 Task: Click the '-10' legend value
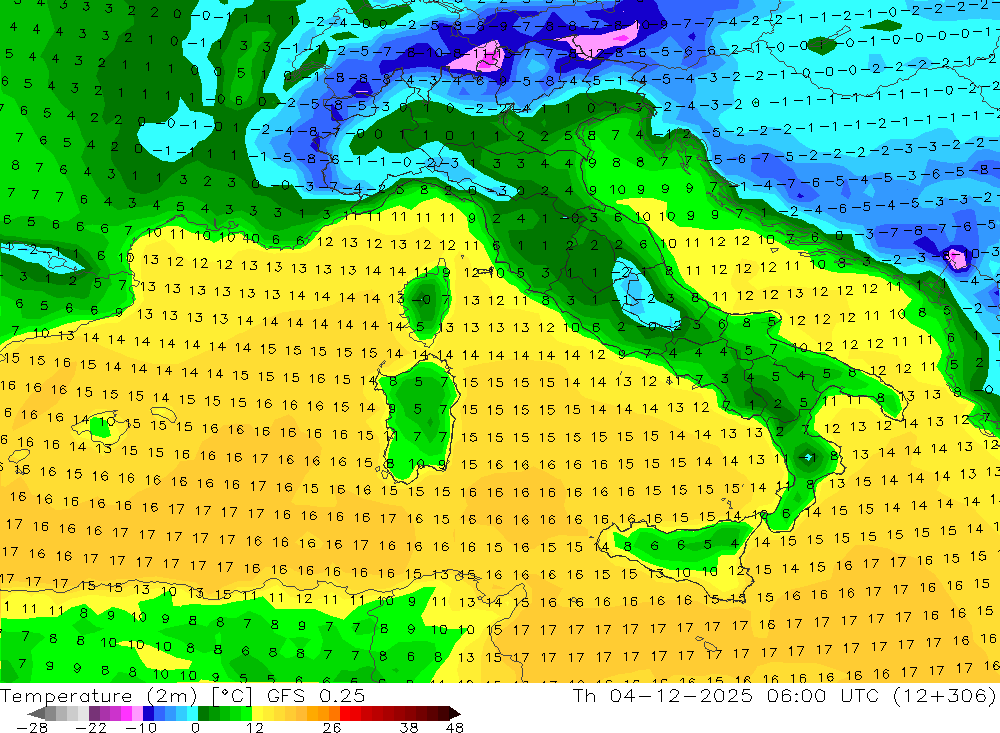tap(141, 727)
